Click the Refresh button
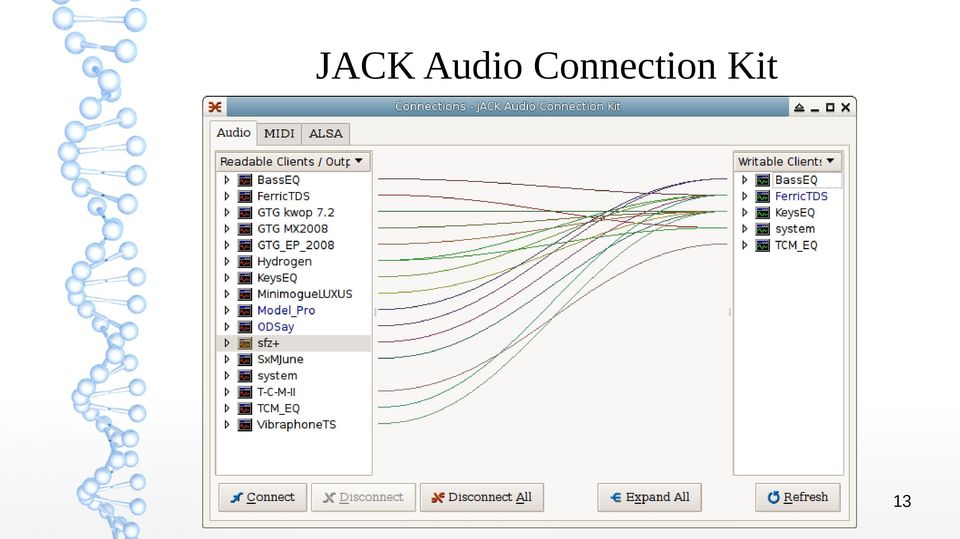The height and width of the screenshot is (539, 960). (798, 497)
